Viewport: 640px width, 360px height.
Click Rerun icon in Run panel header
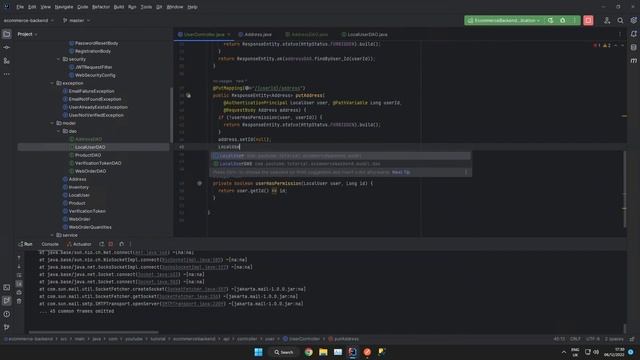click(x=101, y=244)
